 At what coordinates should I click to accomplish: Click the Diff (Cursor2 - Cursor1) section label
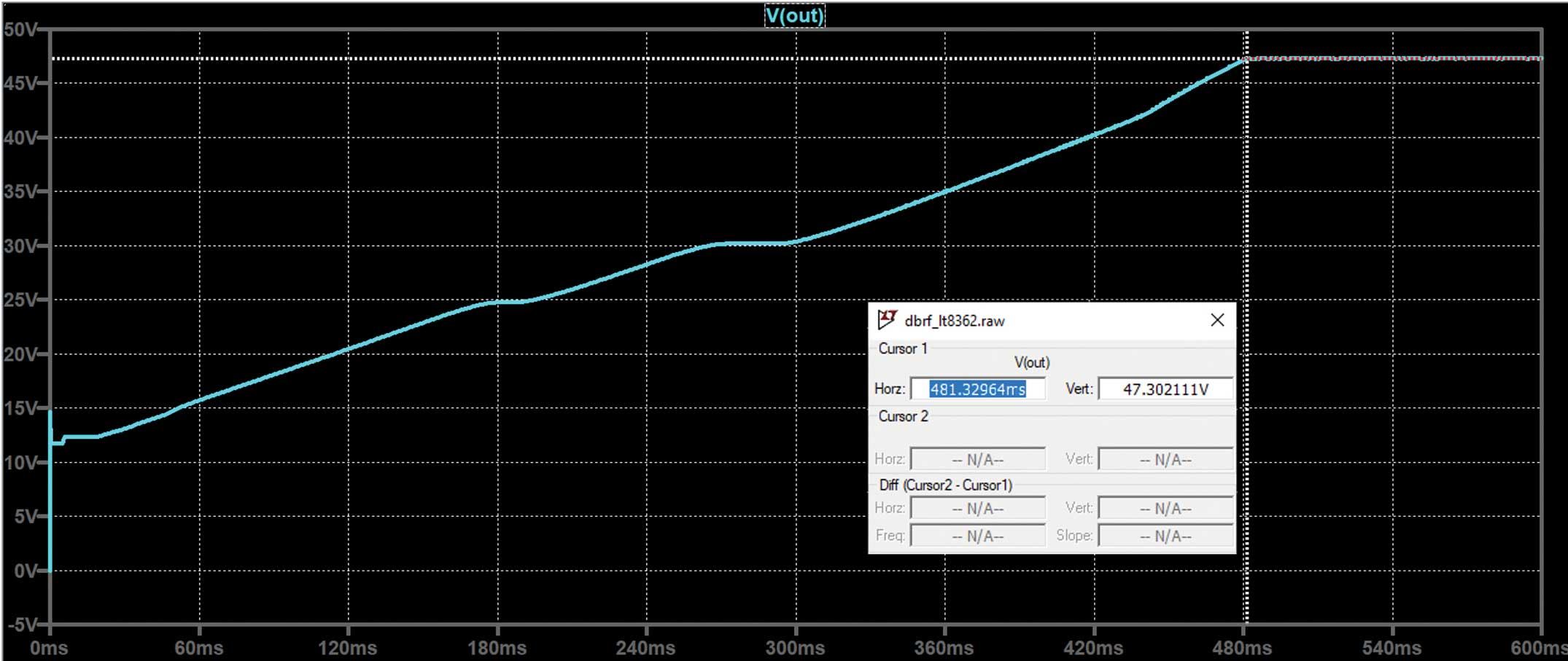(946, 485)
